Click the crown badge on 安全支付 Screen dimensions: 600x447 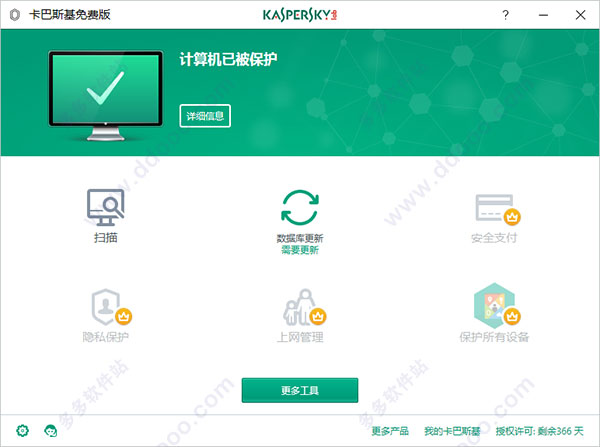pos(512,217)
